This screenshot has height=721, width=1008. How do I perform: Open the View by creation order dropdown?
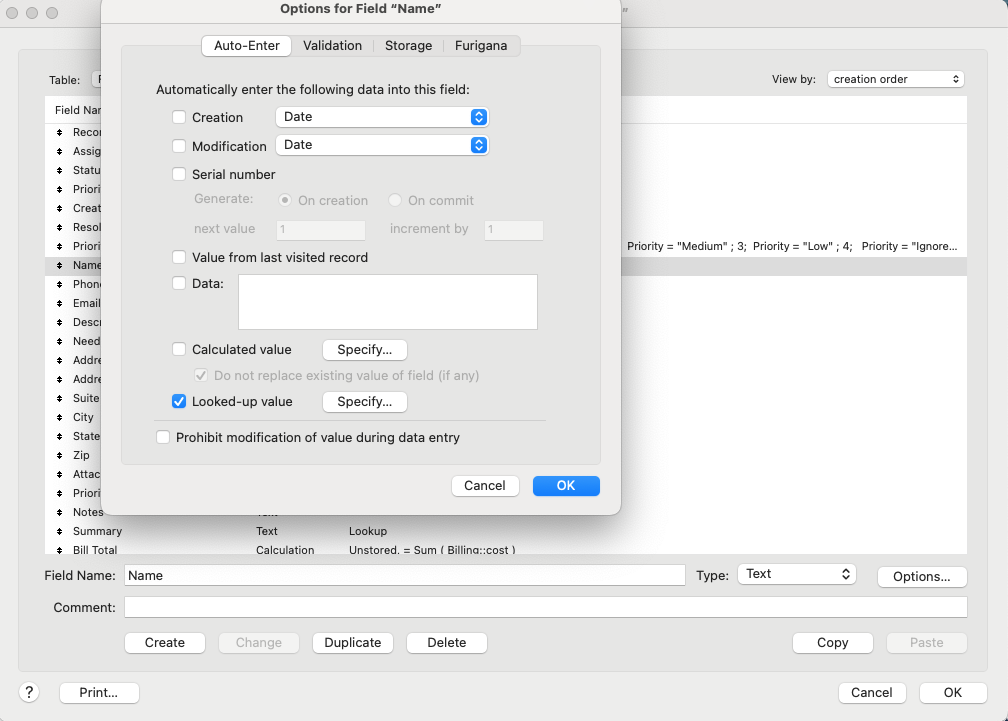coord(895,79)
